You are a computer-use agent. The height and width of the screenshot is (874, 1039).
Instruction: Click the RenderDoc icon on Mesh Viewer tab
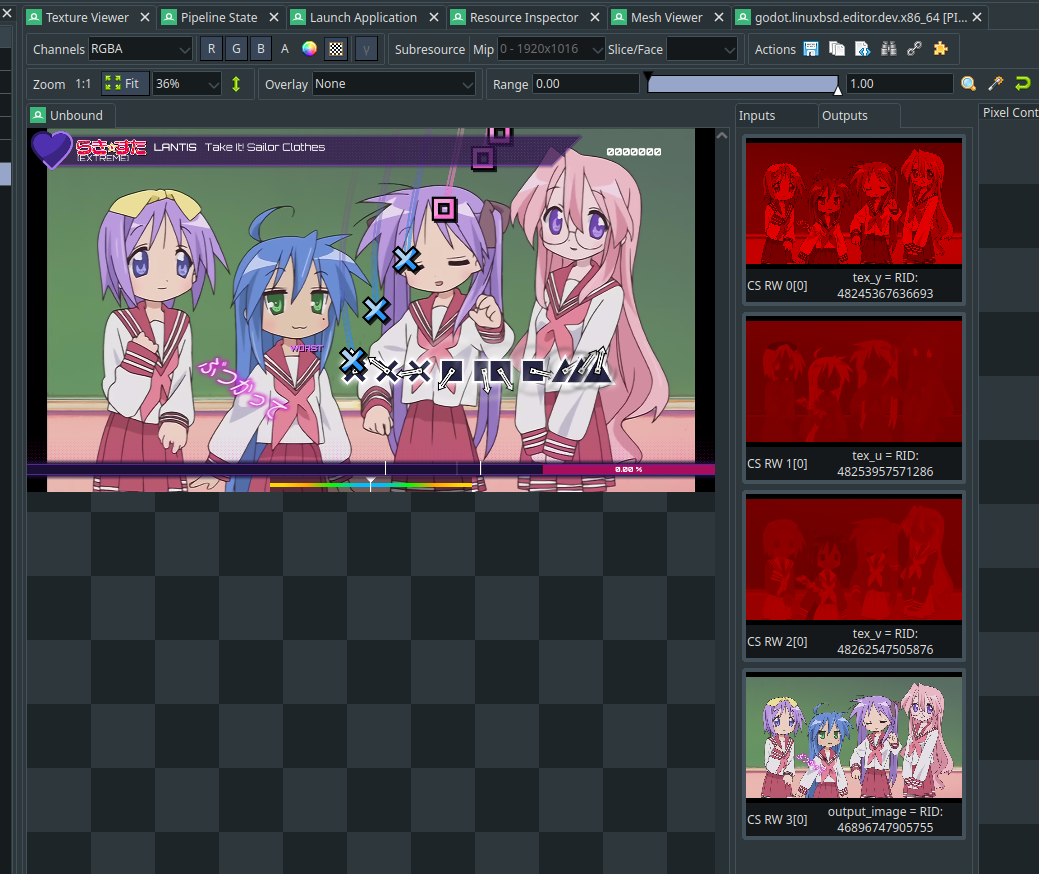(x=619, y=17)
